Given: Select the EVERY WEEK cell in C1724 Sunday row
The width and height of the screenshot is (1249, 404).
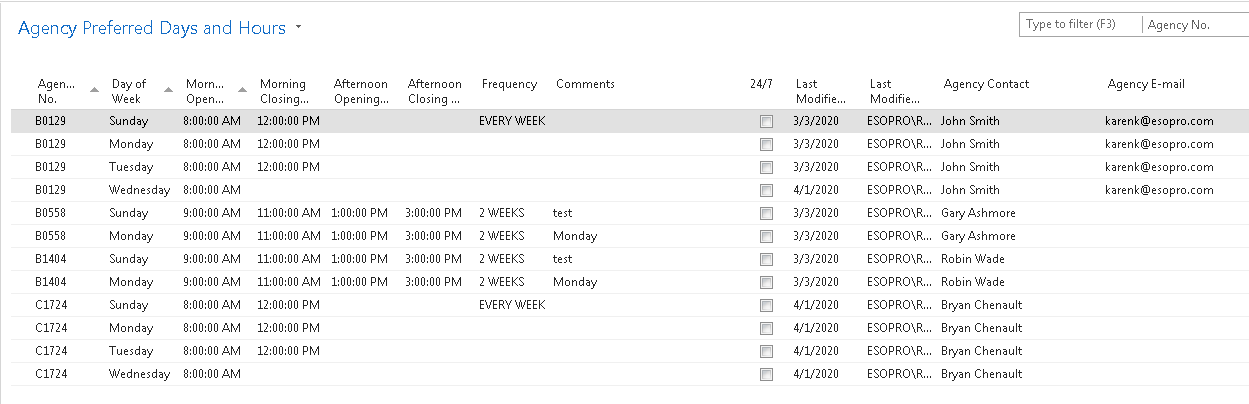Looking at the screenshot, I should [512, 305].
